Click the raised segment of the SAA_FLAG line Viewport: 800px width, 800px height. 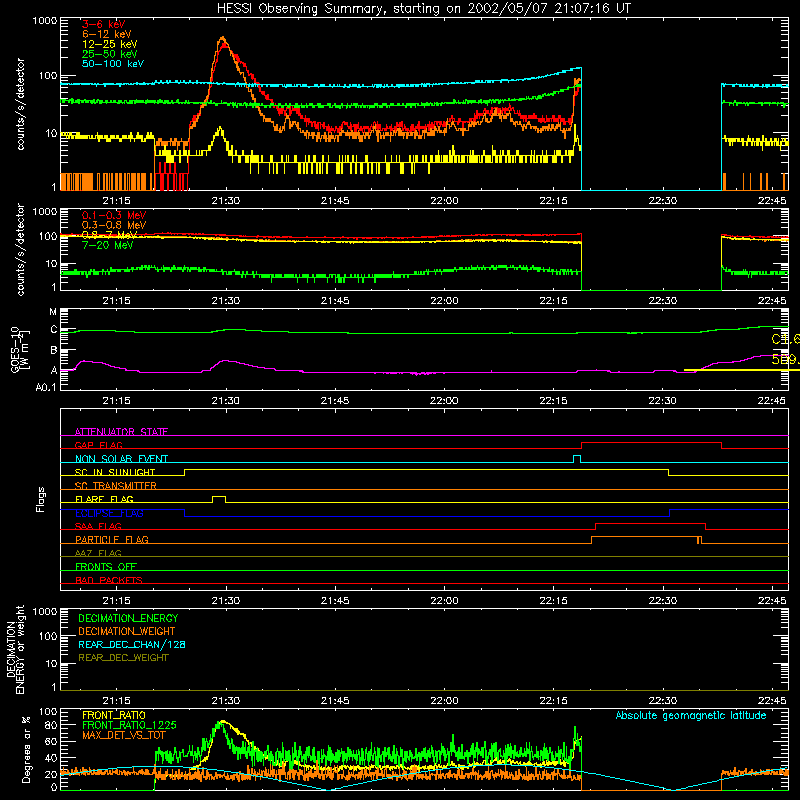(651, 524)
